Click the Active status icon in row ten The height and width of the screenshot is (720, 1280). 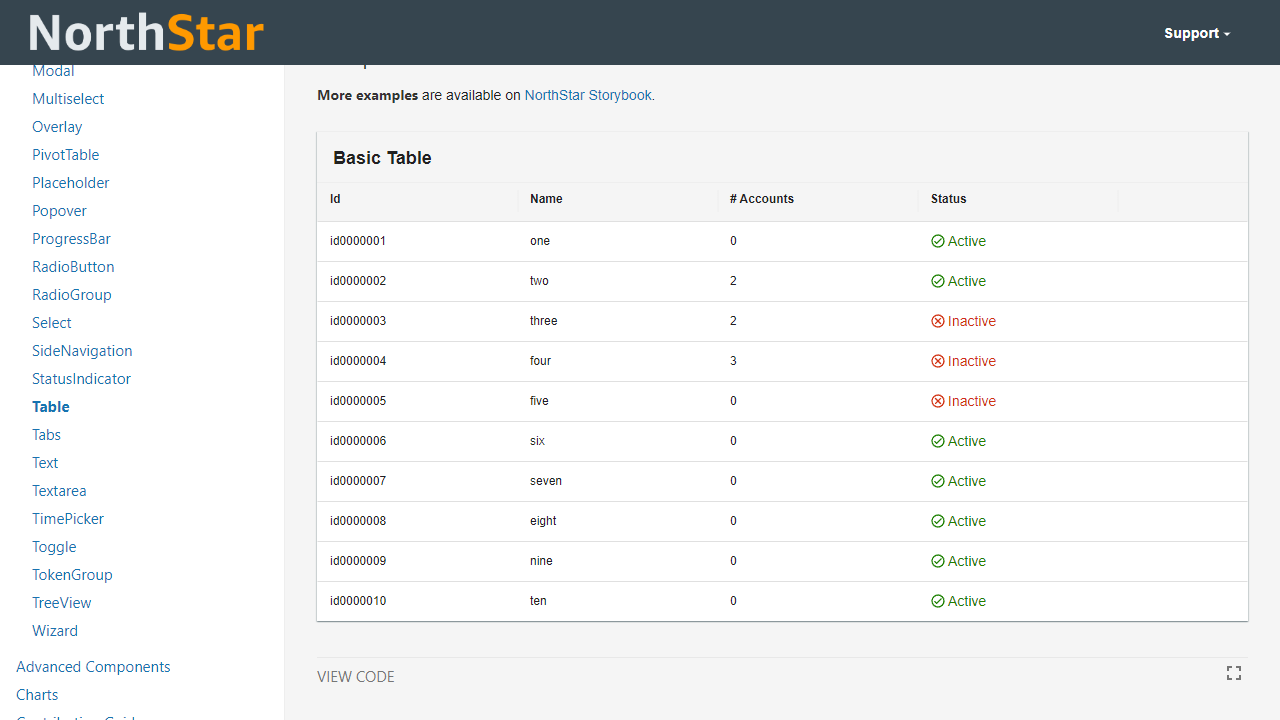[938, 601]
